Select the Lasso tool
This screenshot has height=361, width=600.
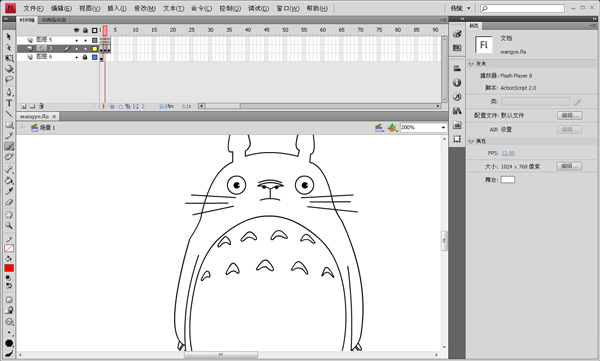pyautogui.click(x=9, y=80)
